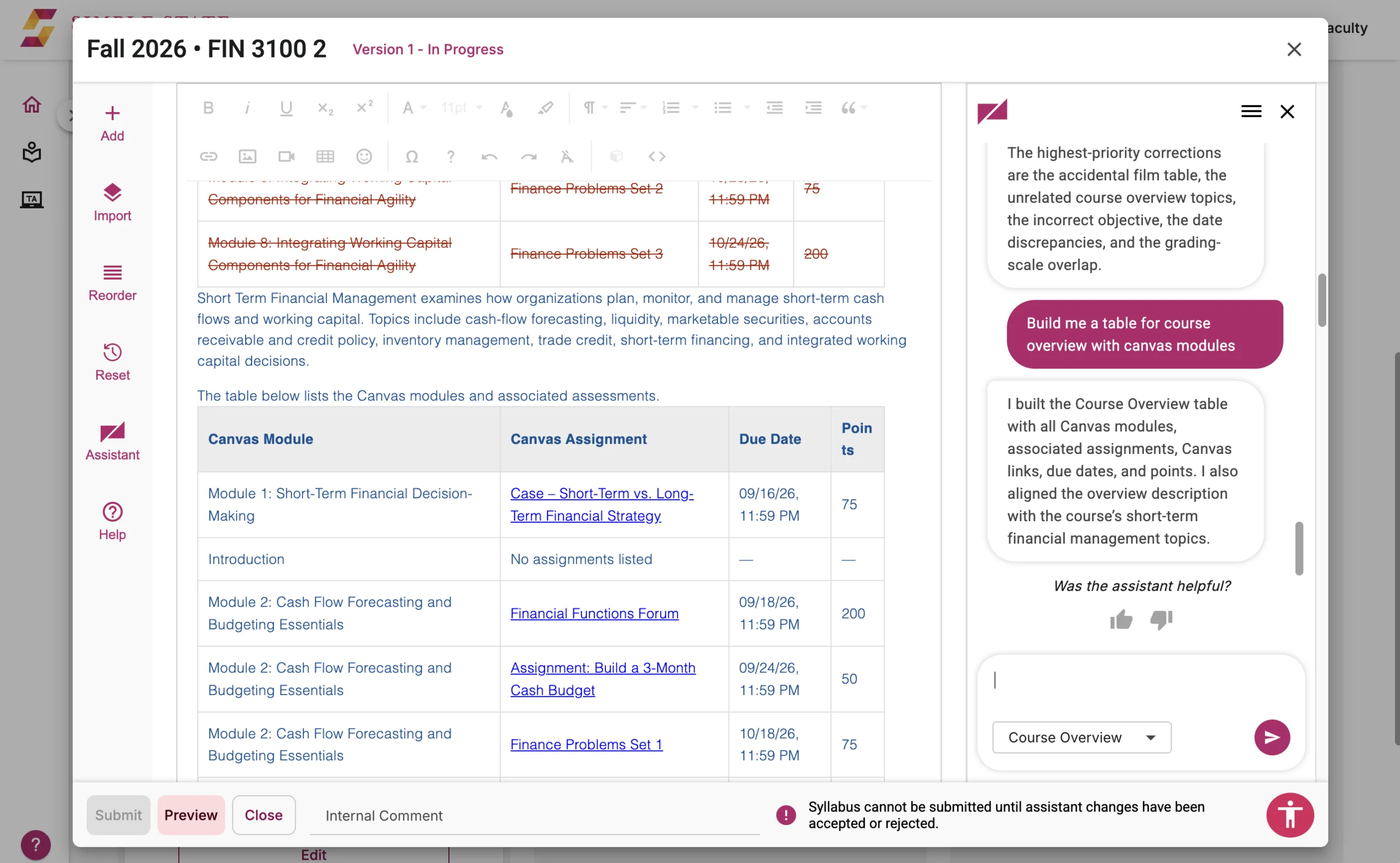Image resolution: width=1400 pixels, height=863 pixels.
Task: Open the accessibility widget button
Action: (1290, 815)
